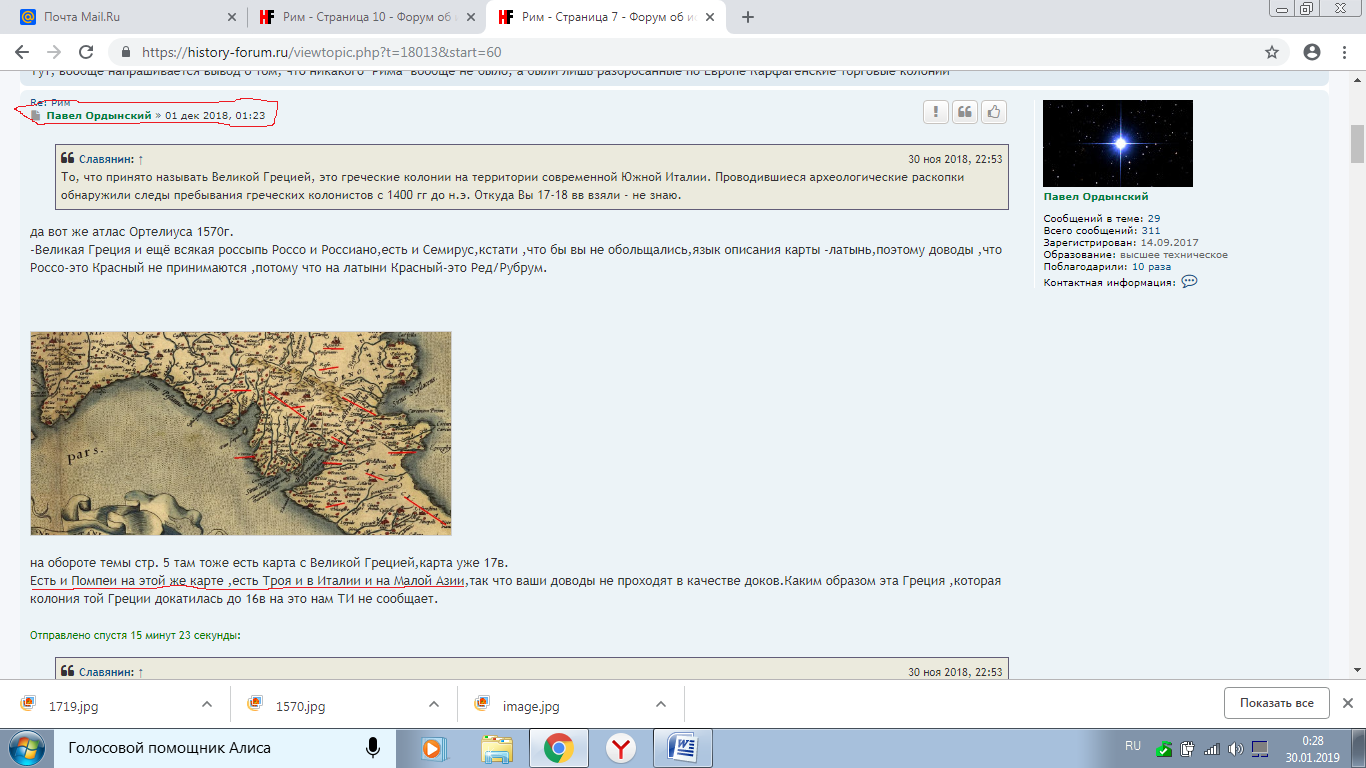1366x768 pixels.
Task: Click the browser Forward arrow
Action: 54,52
